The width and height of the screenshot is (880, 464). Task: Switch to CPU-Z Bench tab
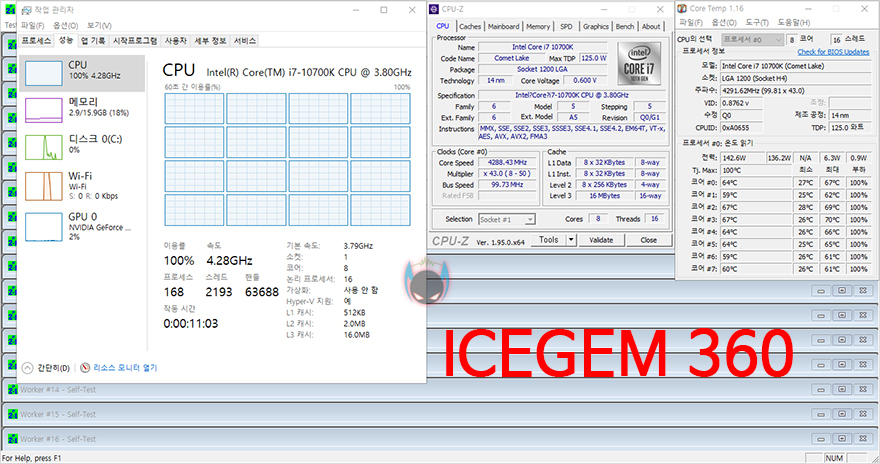625,26
